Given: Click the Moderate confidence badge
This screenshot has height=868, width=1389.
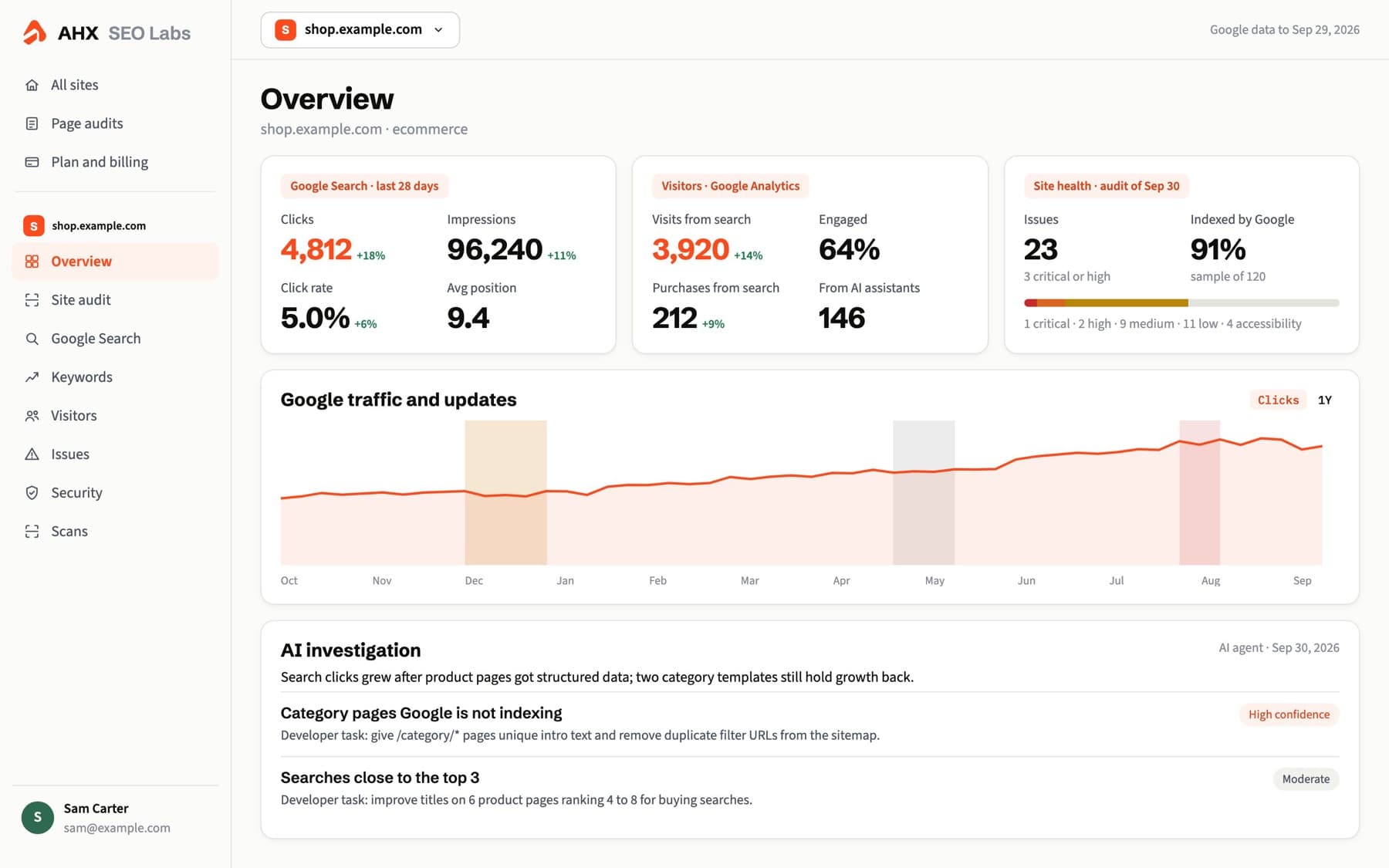Looking at the screenshot, I should [1306, 779].
